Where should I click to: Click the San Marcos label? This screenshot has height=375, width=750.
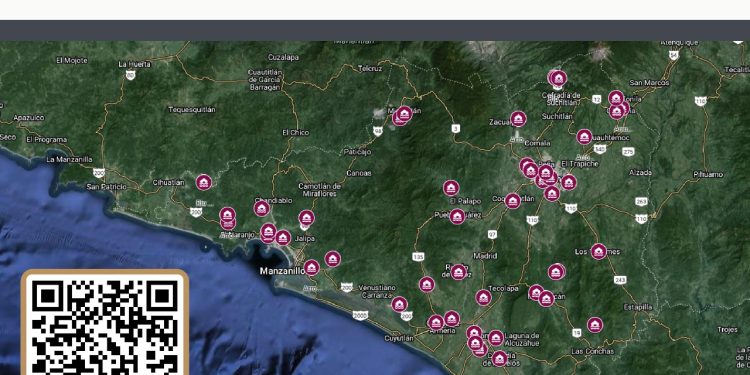pyautogui.click(x=650, y=83)
